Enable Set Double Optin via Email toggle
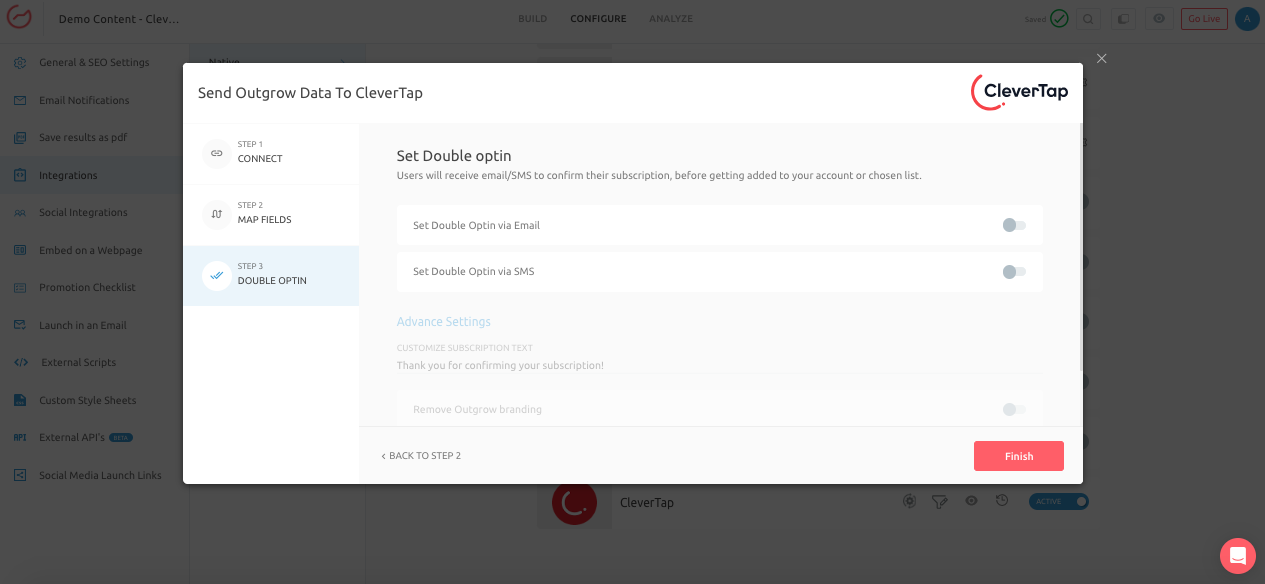The height and width of the screenshot is (584, 1265). pyautogui.click(x=1014, y=225)
